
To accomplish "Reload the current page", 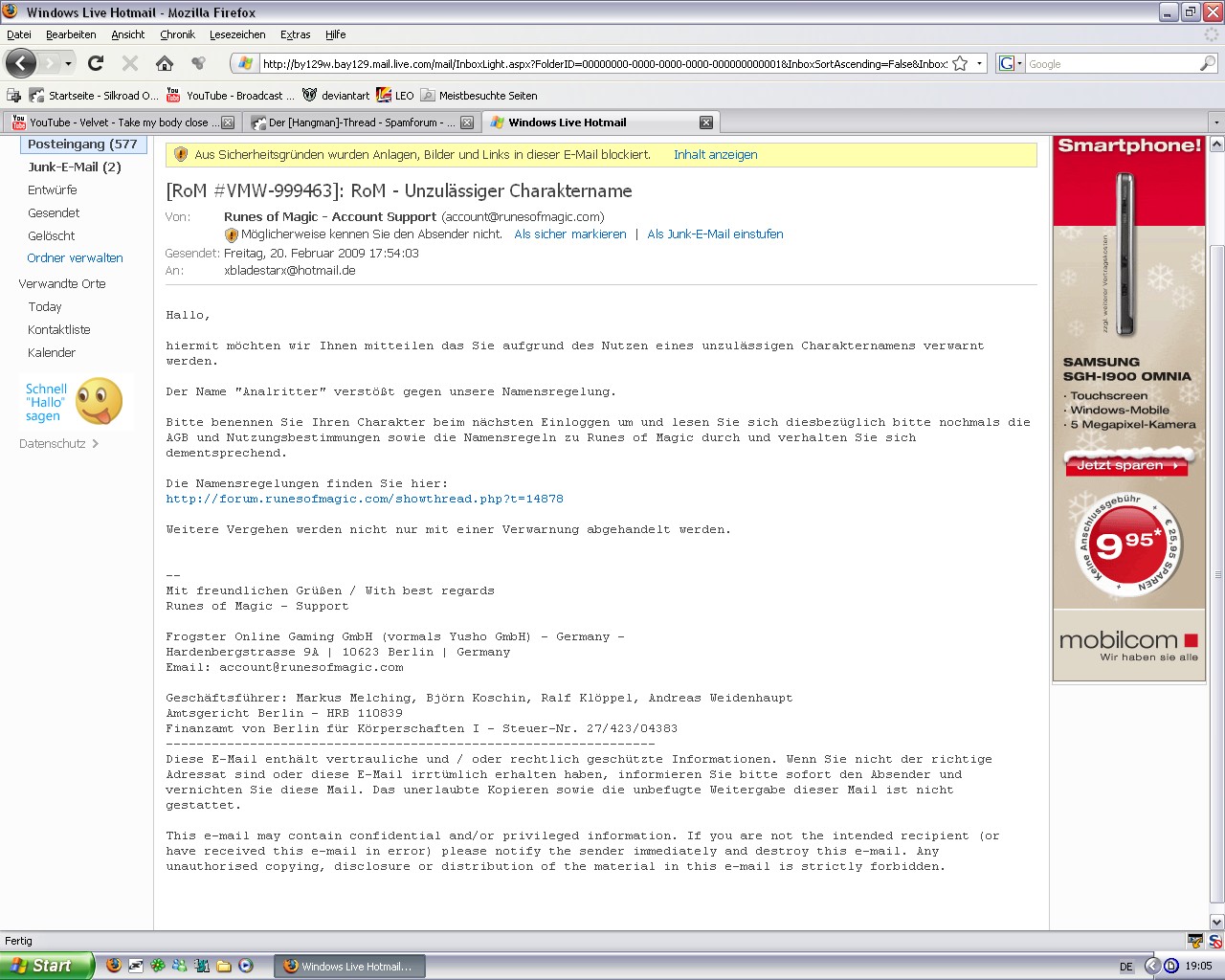I will [96, 64].
